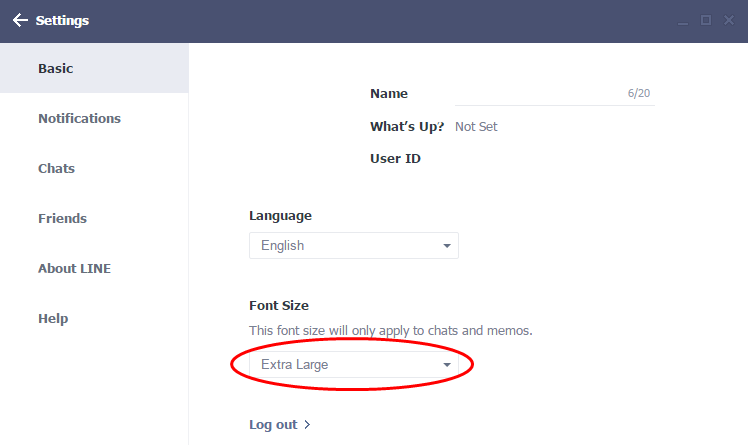This screenshot has height=445, width=748.
Task: Close the Settings window
Action: pos(727,20)
